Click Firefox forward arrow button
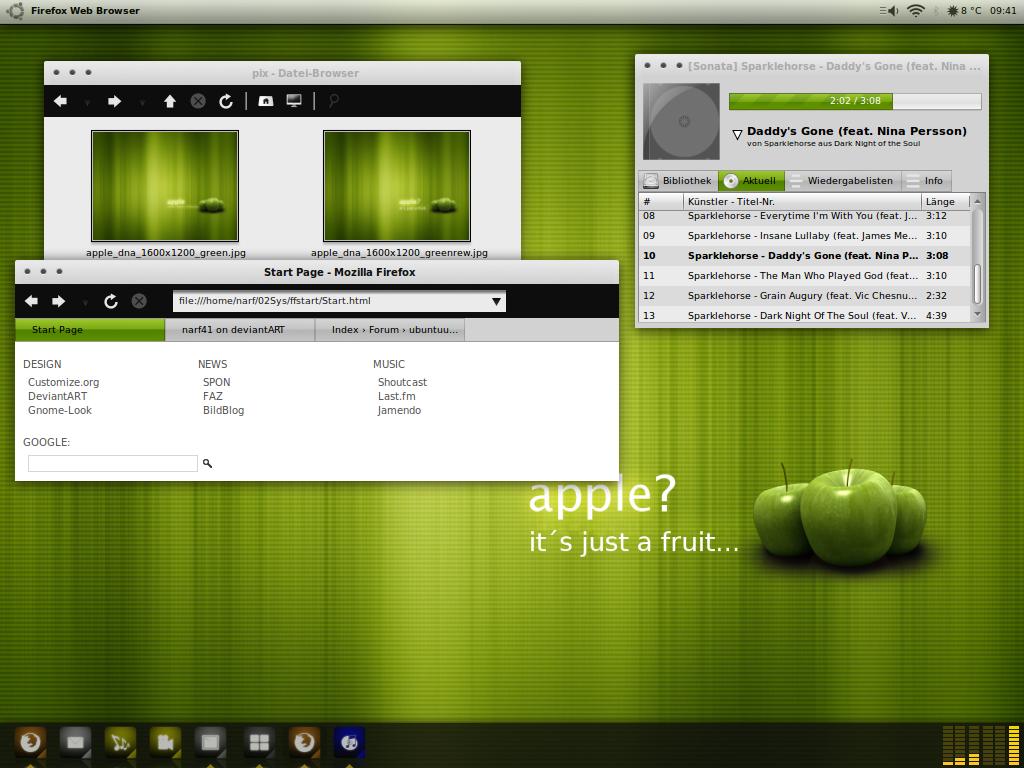The width and height of the screenshot is (1024, 768). point(58,301)
